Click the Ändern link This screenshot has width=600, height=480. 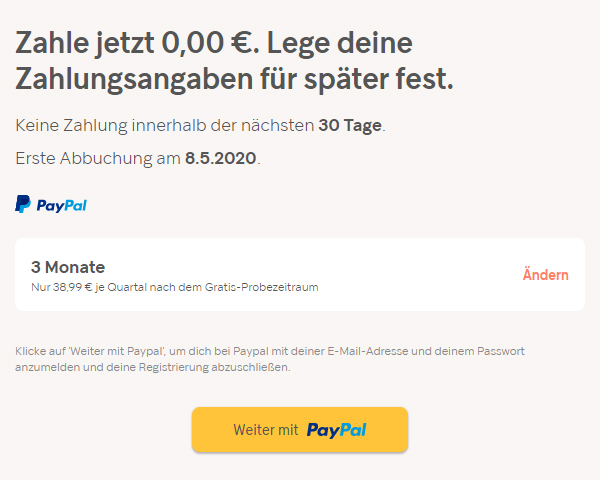click(545, 275)
